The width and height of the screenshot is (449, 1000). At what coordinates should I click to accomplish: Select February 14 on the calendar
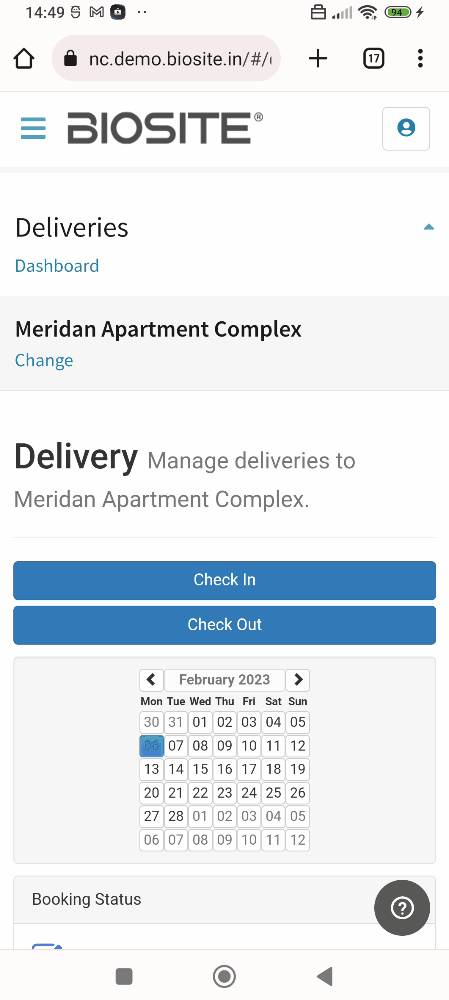(x=176, y=769)
